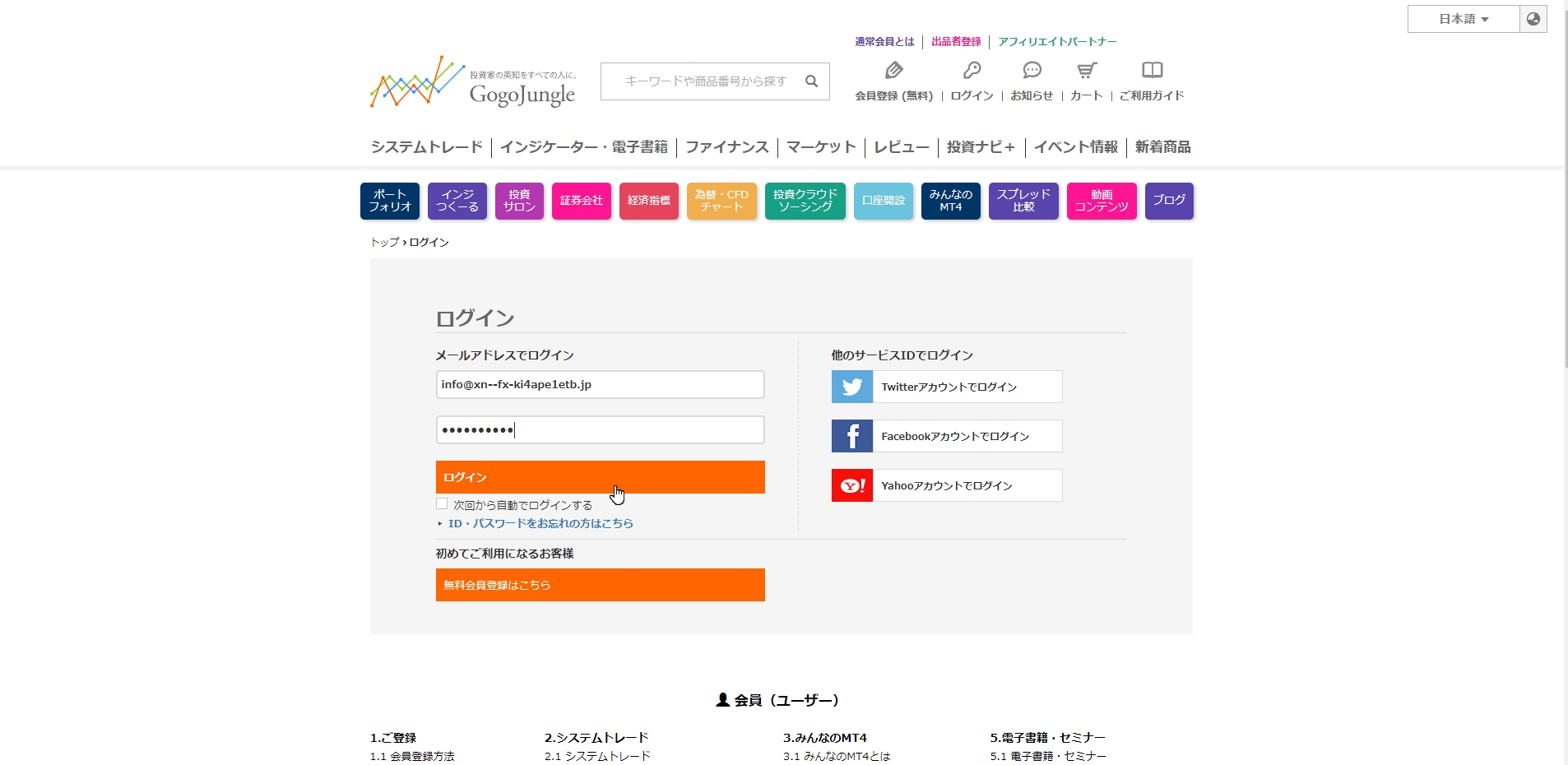Image resolution: width=1568 pixels, height=765 pixels.
Task: Log in with Yahoo account
Action: point(947,485)
